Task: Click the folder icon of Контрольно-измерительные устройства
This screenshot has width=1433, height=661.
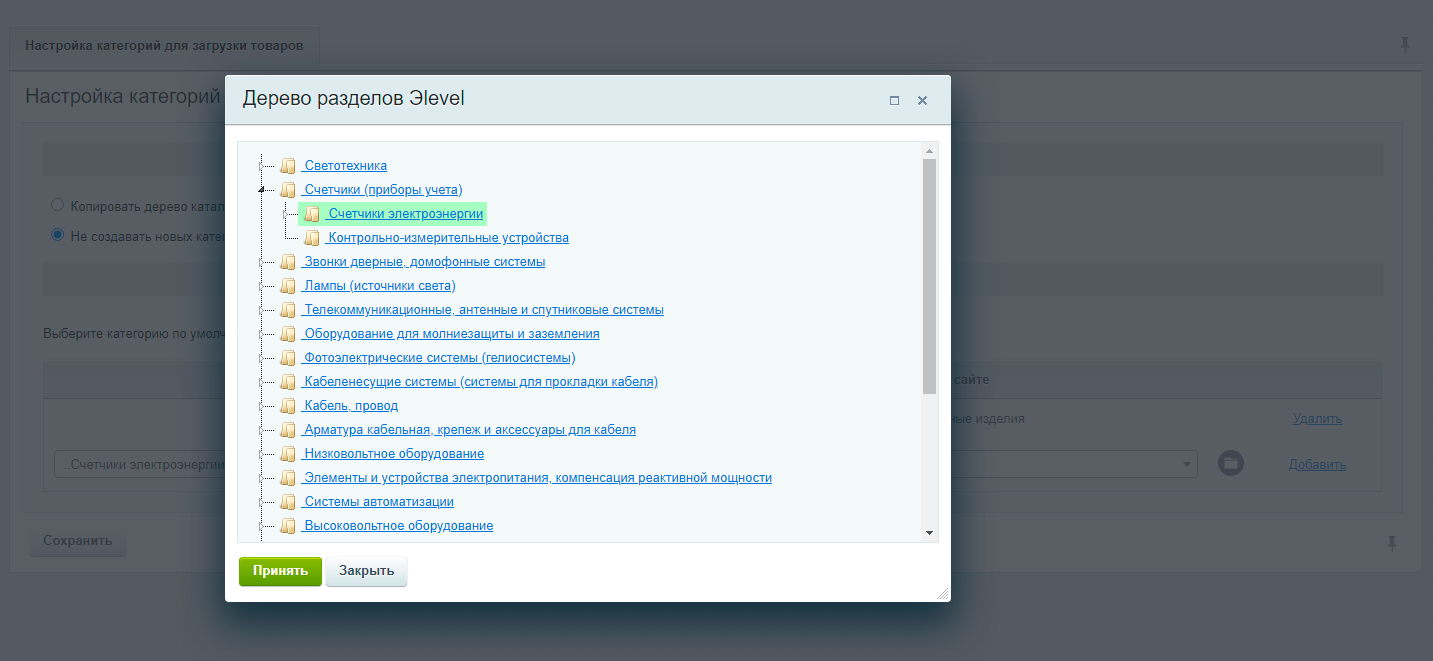Action: (x=312, y=238)
